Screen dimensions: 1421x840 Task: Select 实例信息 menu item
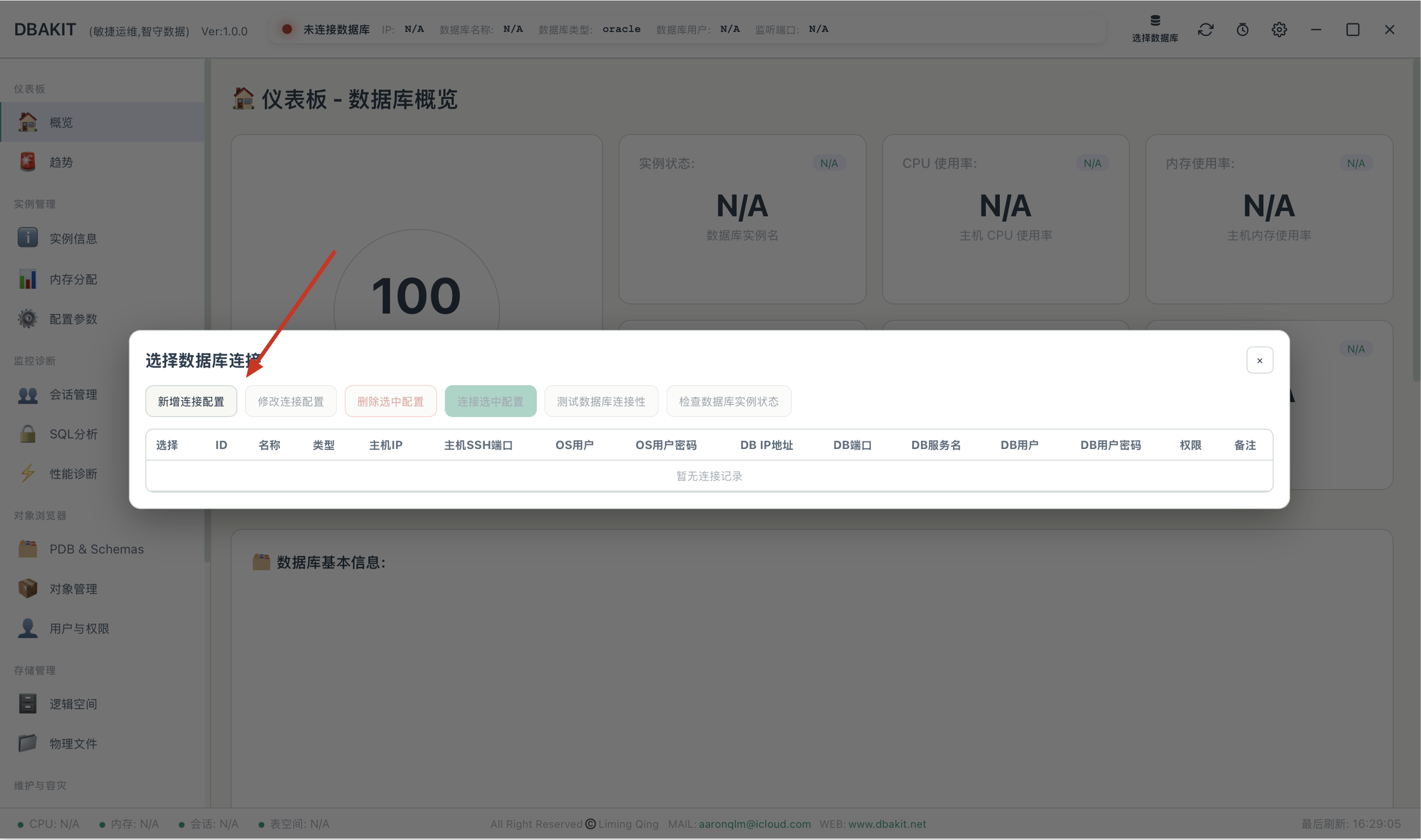click(x=102, y=238)
